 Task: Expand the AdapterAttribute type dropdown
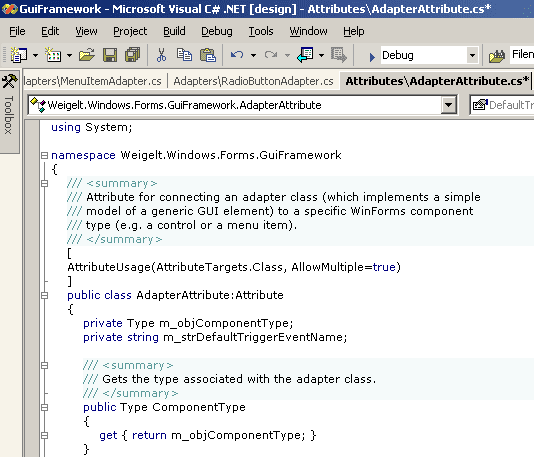pyautogui.click(x=449, y=105)
